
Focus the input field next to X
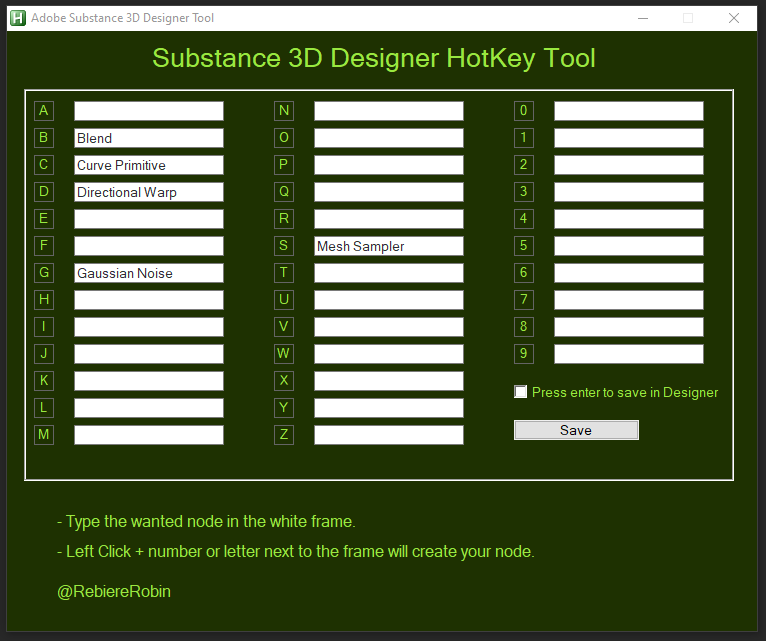coord(389,381)
